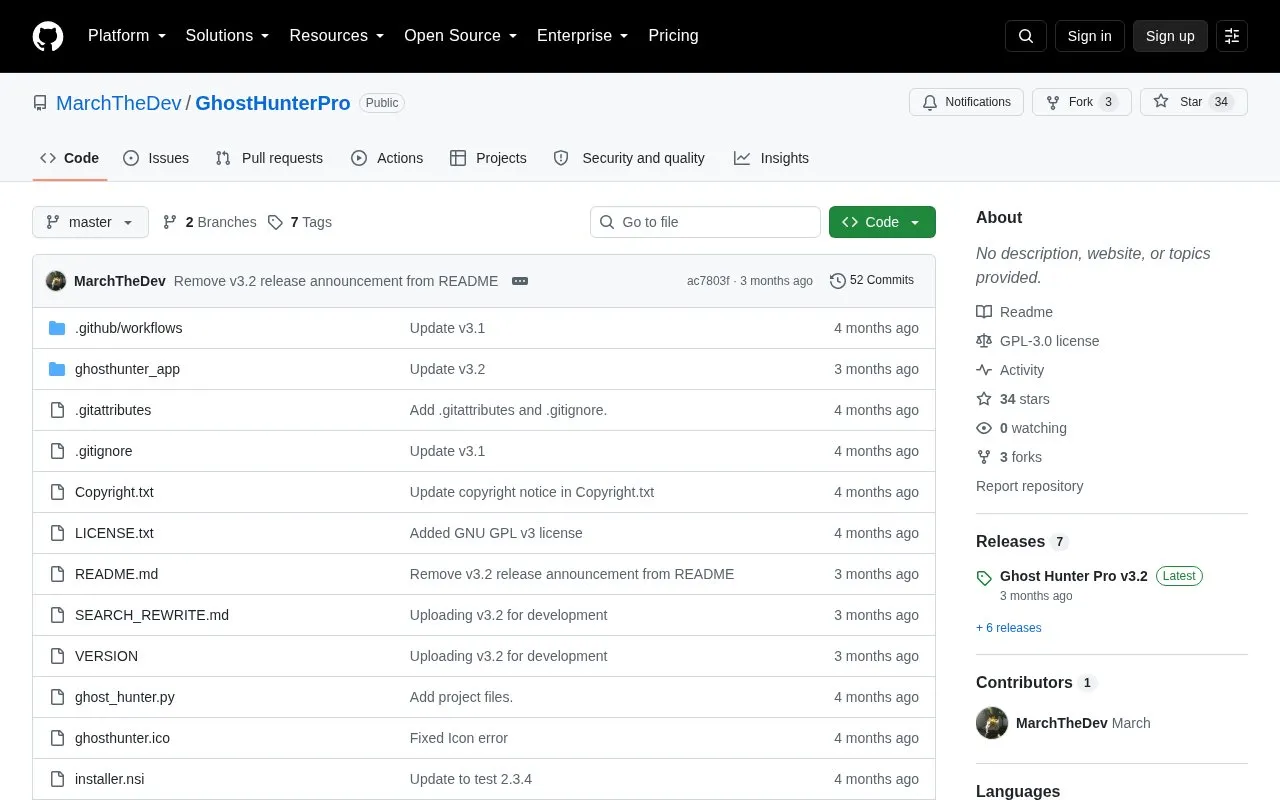
Task: View the 52 Commits history
Action: point(872,281)
